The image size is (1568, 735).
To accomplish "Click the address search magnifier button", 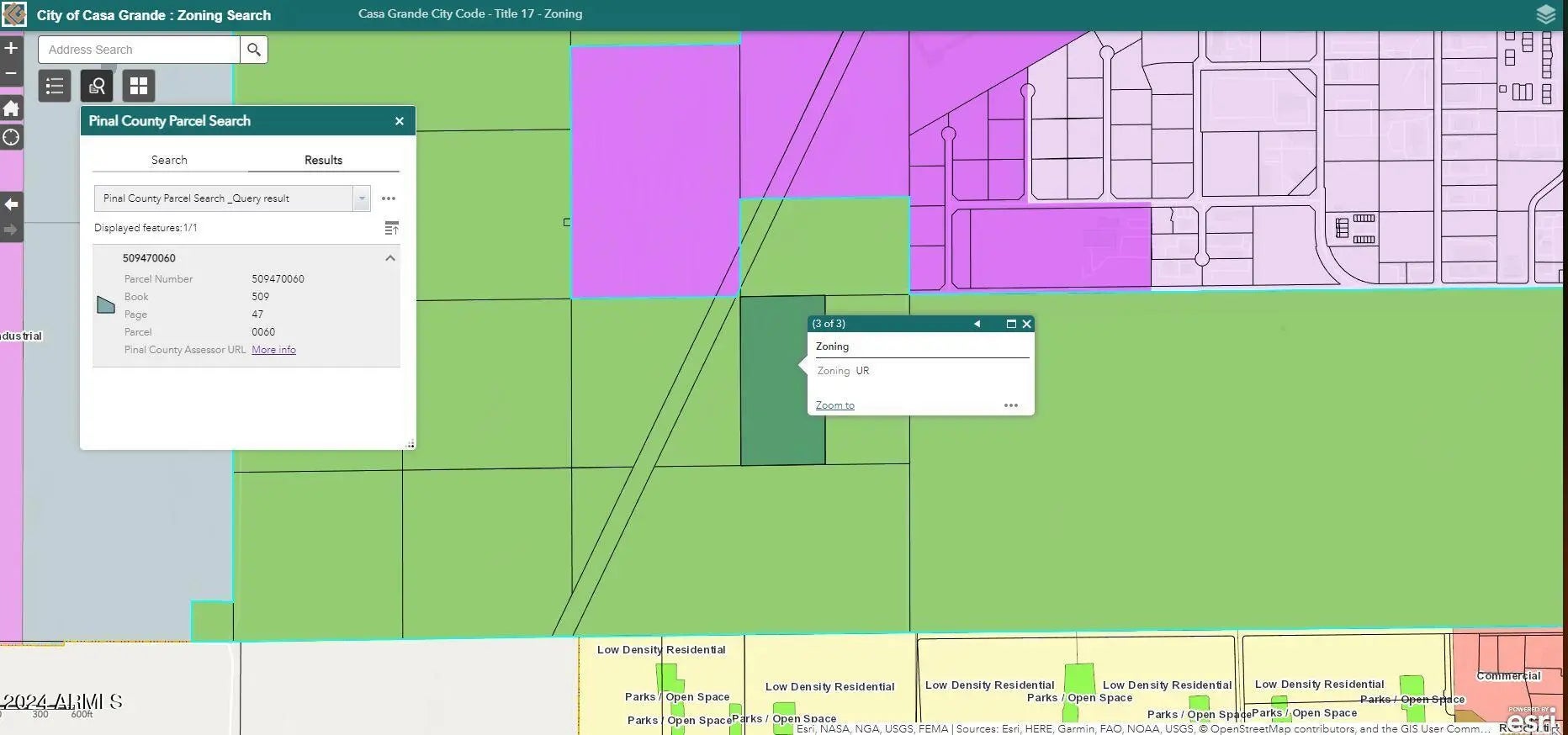I will 254,50.
